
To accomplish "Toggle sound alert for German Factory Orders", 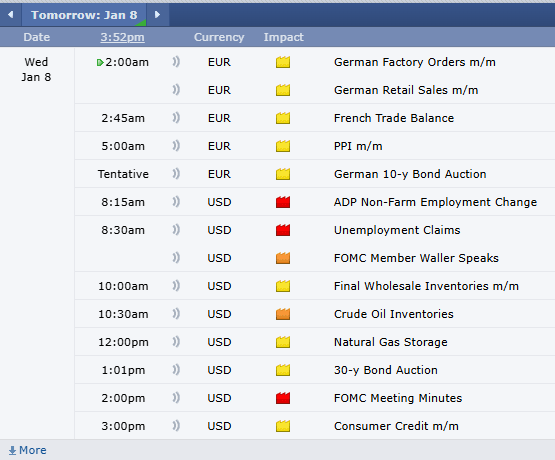I will [176, 62].
